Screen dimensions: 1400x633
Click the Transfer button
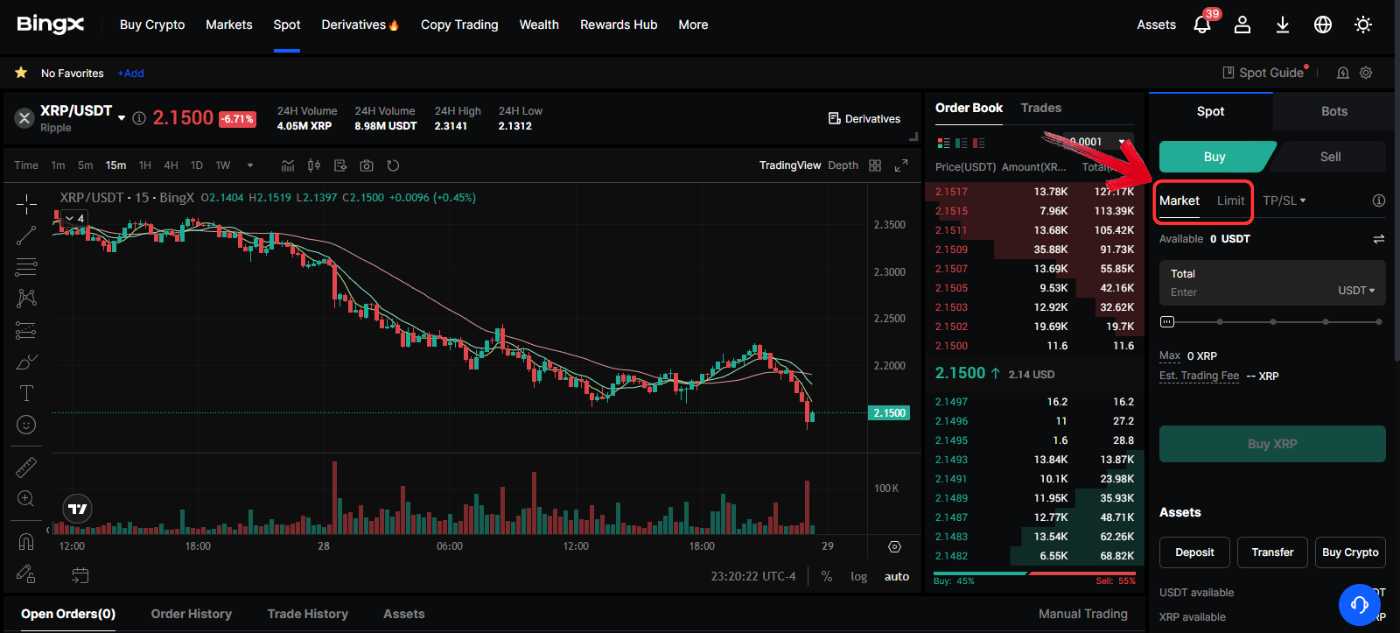click(x=1272, y=552)
